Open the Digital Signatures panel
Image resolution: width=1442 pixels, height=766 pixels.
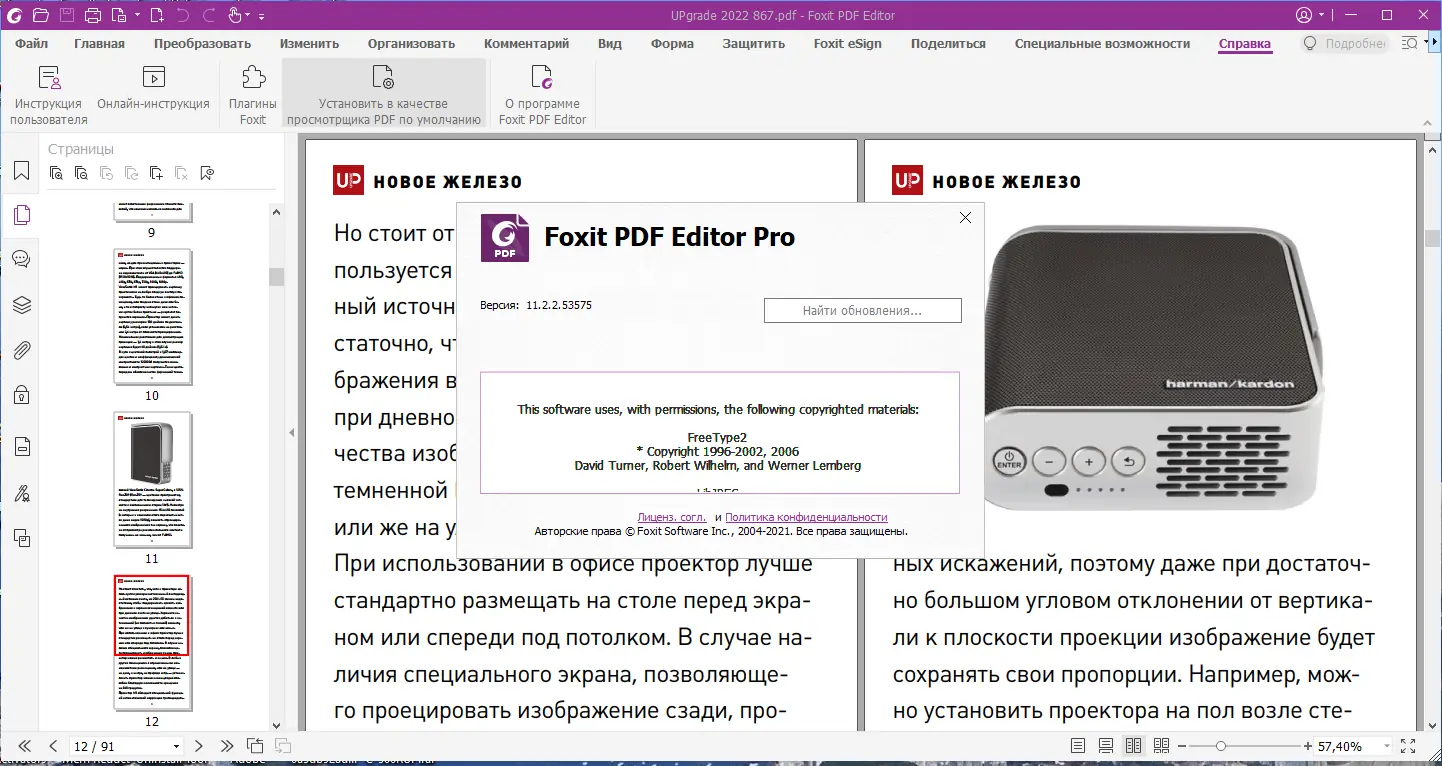coord(20,493)
